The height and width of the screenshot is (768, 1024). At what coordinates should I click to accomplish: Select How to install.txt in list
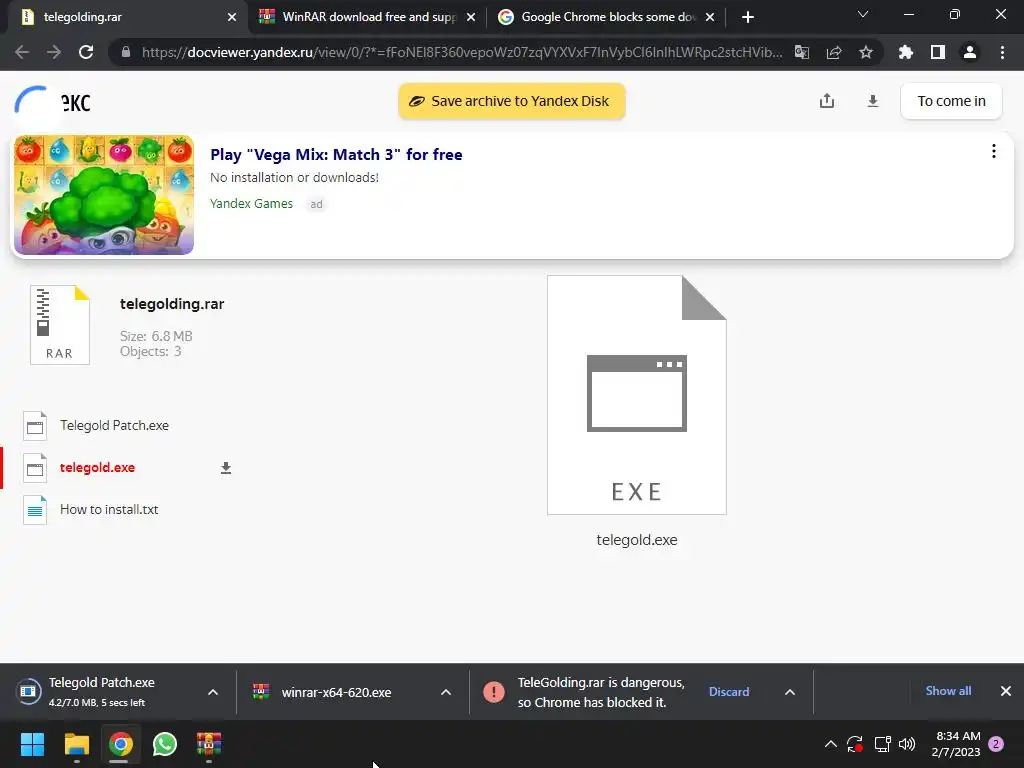click(109, 509)
